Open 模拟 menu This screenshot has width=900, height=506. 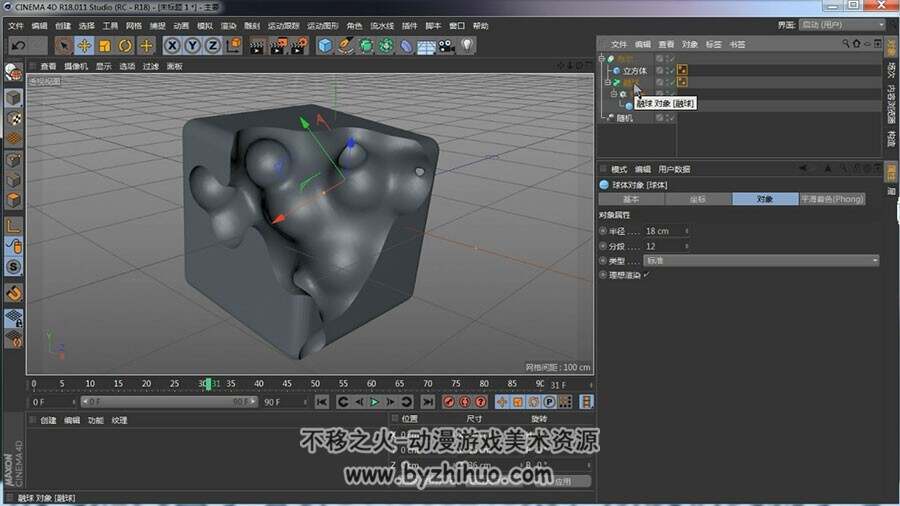point(205,26)
